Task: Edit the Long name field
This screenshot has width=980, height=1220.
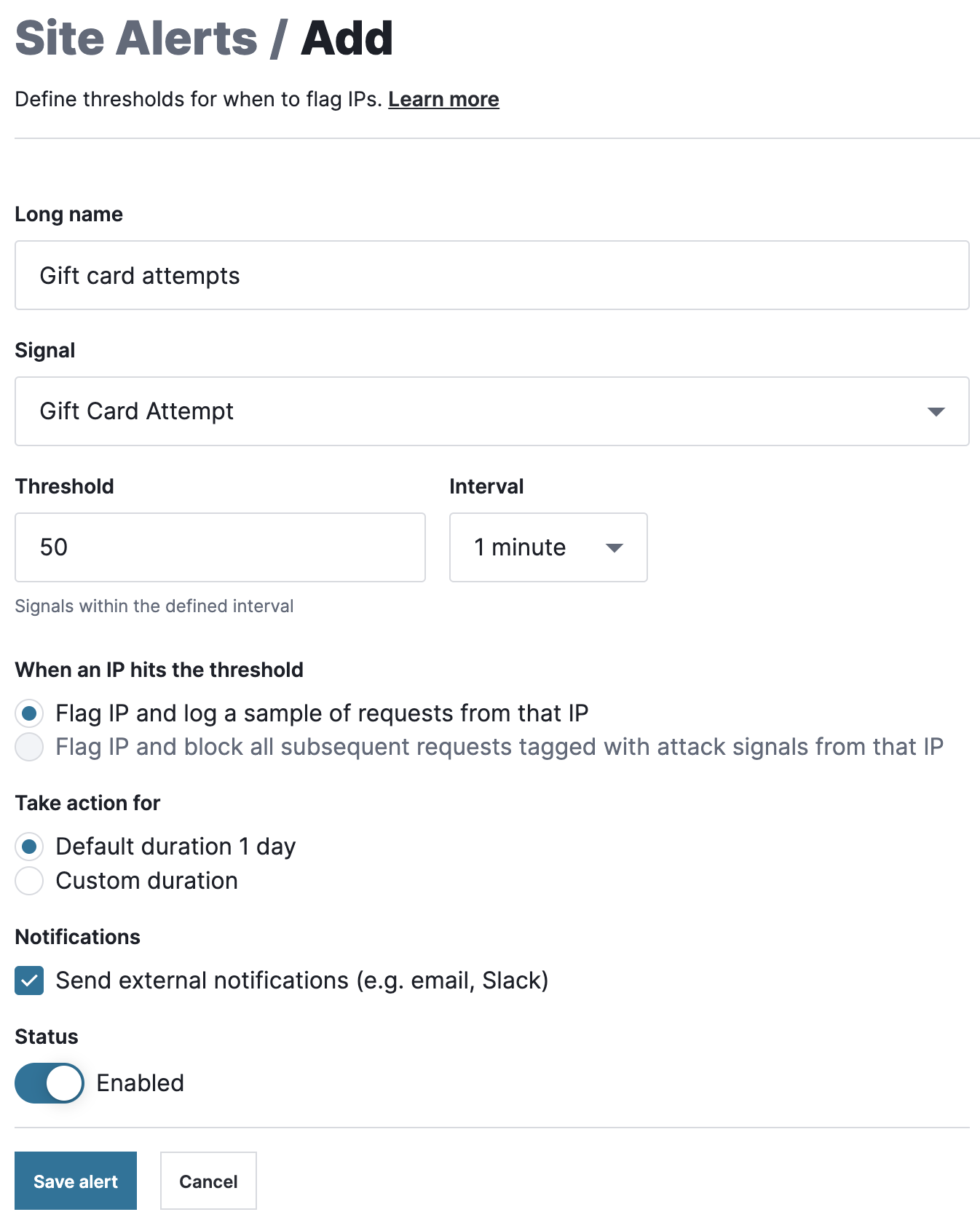Action: [491, 275]
